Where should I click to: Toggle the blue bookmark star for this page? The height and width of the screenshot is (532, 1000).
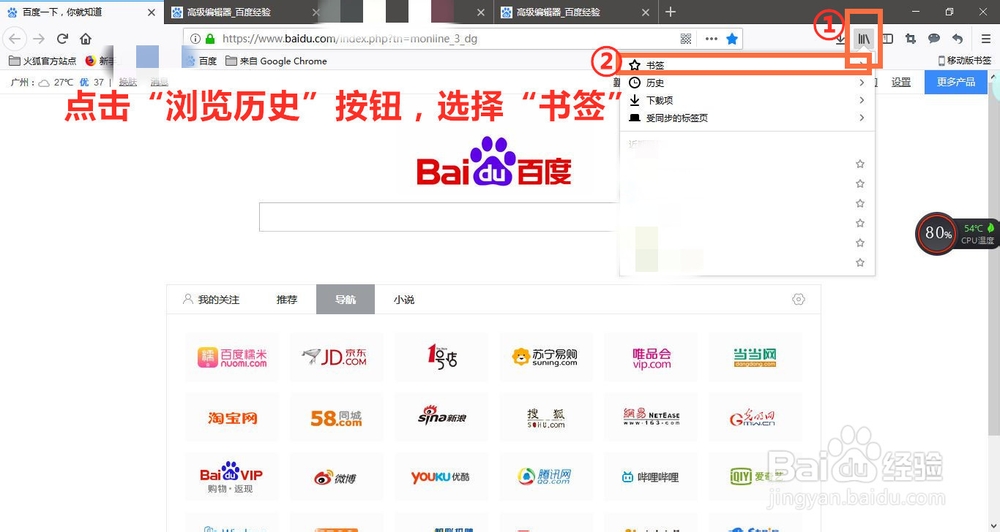(x=732, y=39)
